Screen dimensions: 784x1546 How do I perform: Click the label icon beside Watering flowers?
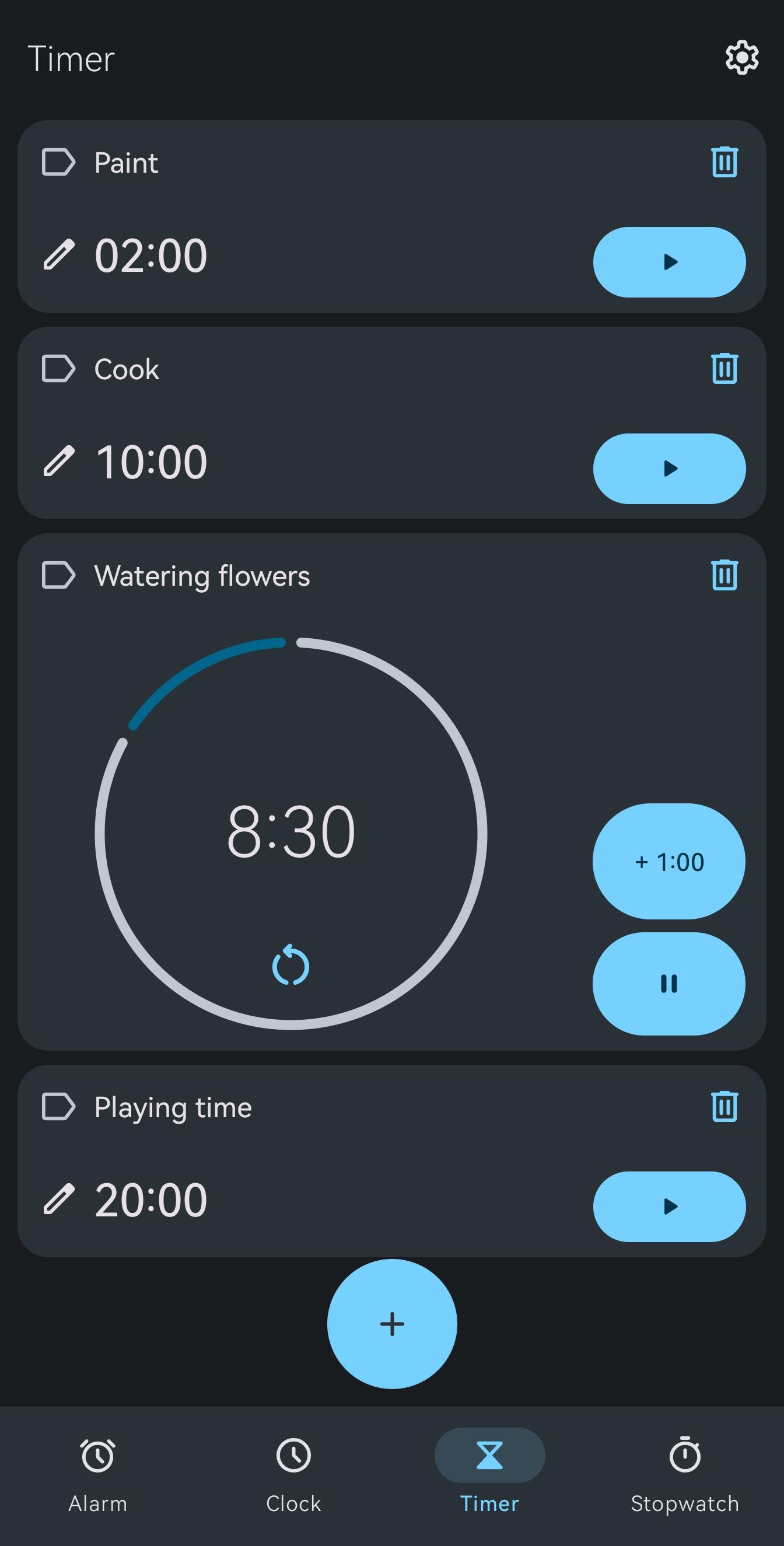58,576
